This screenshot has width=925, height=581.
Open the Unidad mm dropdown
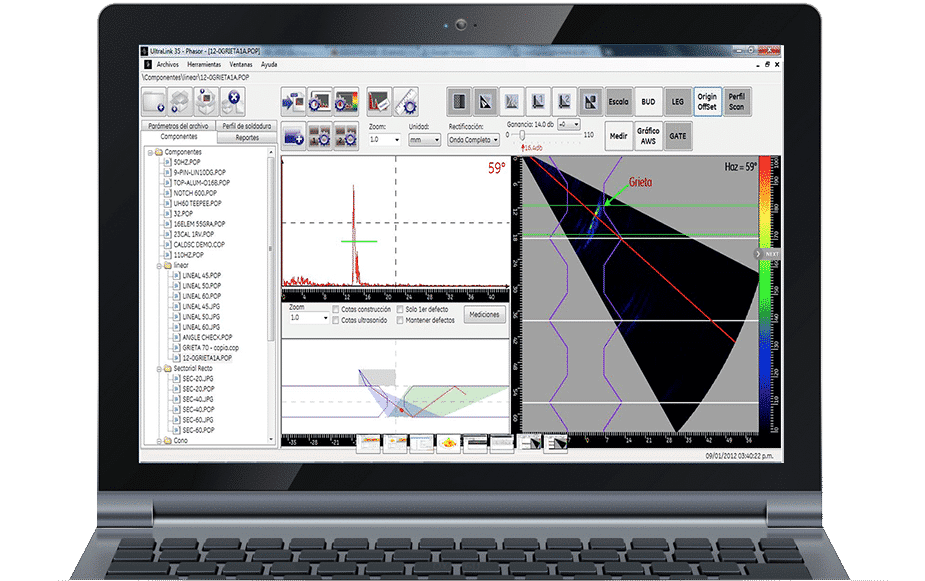coord(424,140)
